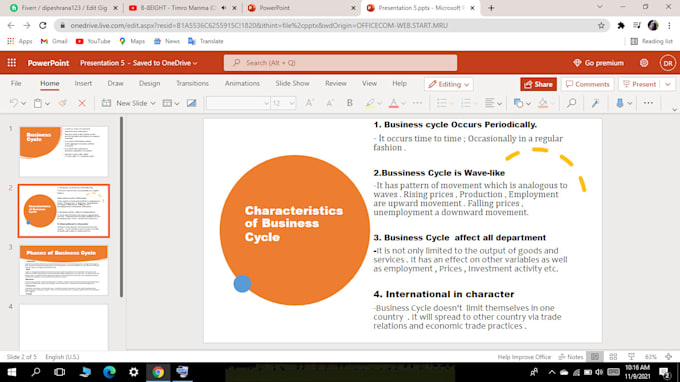Expand the Undo dropdown arrow

23,103
